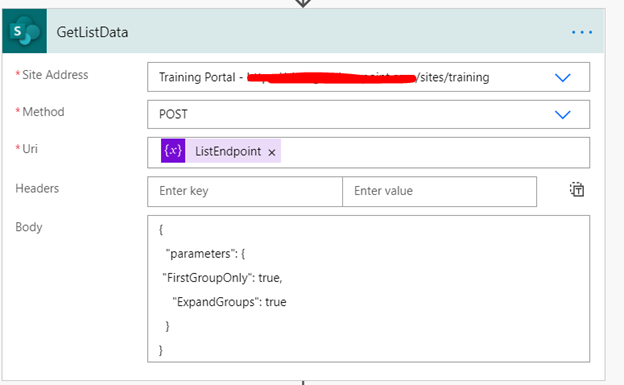Collapse the card via GetListData title
Viewport: 624px width, 385px height.
point(92,32)
